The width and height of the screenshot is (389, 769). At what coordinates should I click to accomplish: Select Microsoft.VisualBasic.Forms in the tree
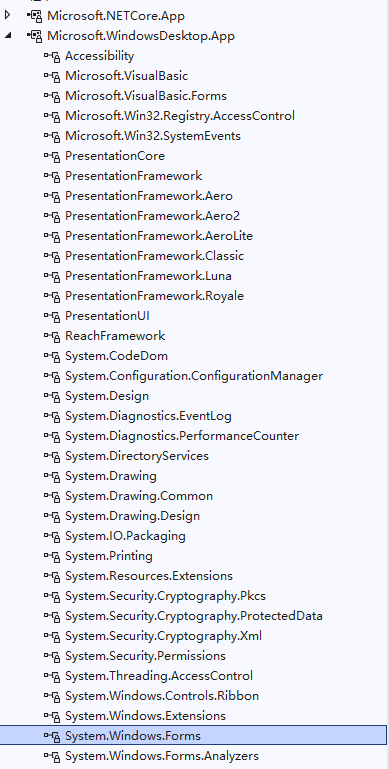(146, 96)
